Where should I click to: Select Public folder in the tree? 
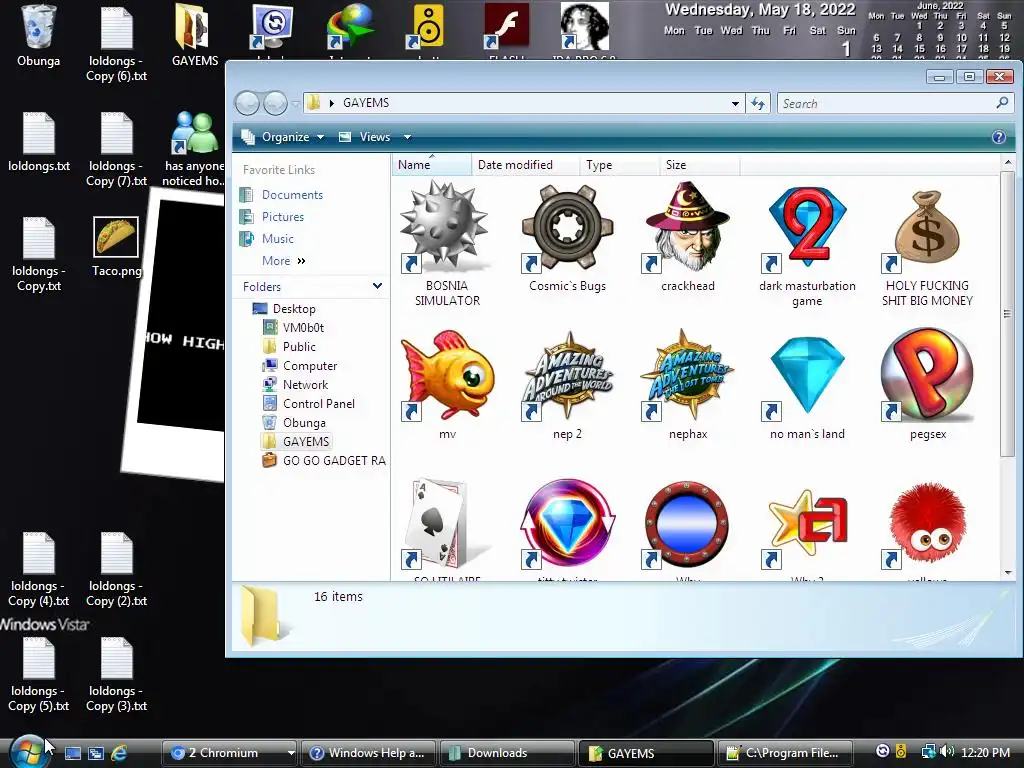click(x=299, y=347)
